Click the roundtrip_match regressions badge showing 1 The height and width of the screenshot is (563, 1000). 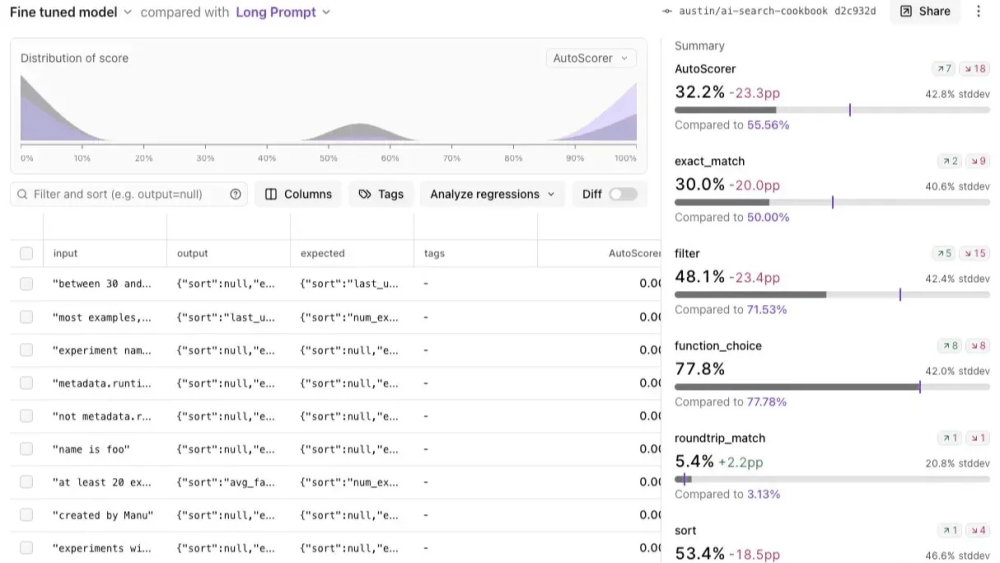(x=978, y=438)
